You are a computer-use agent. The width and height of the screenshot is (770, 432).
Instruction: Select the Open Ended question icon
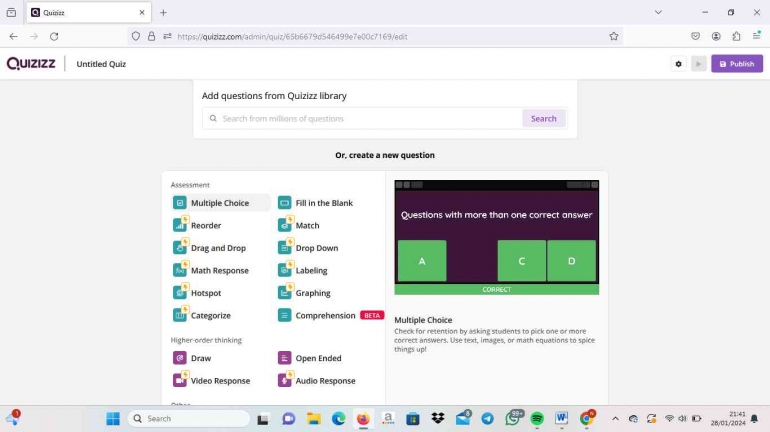(x=284, y=358)
